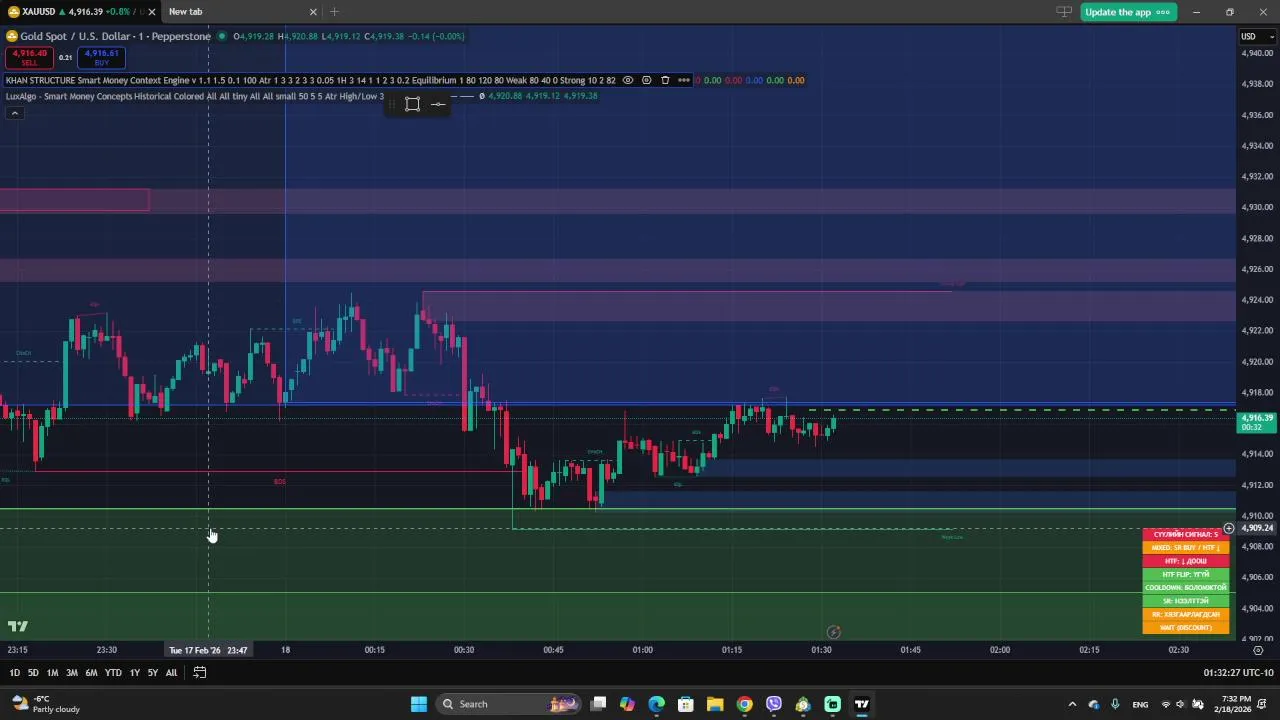Screen dimensions: 1280x720
Task: Open the window layout icon in title bar
Action: (1064, 12)
